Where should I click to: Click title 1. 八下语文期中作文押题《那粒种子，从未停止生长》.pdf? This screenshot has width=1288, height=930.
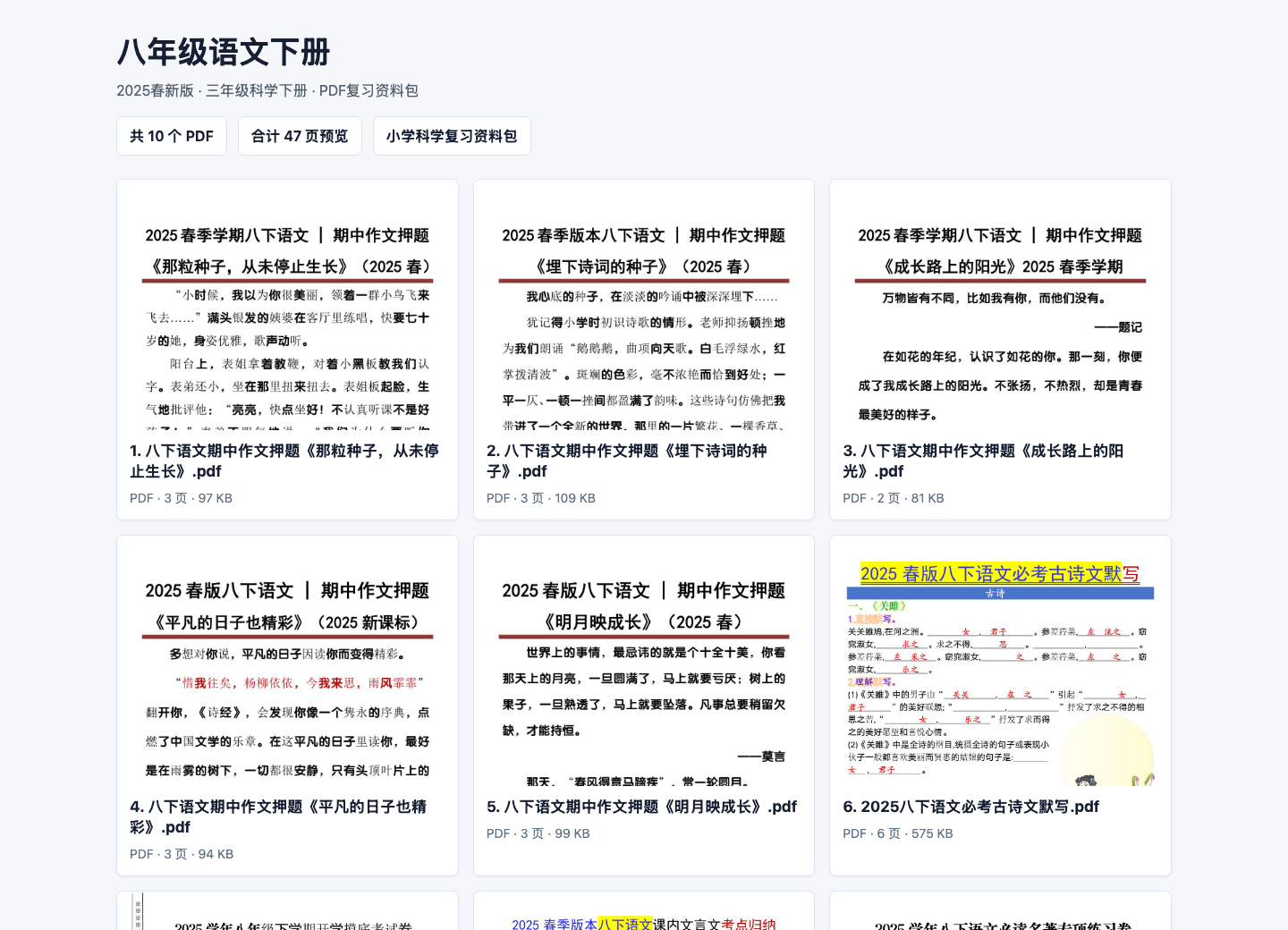tap(284, 461)
